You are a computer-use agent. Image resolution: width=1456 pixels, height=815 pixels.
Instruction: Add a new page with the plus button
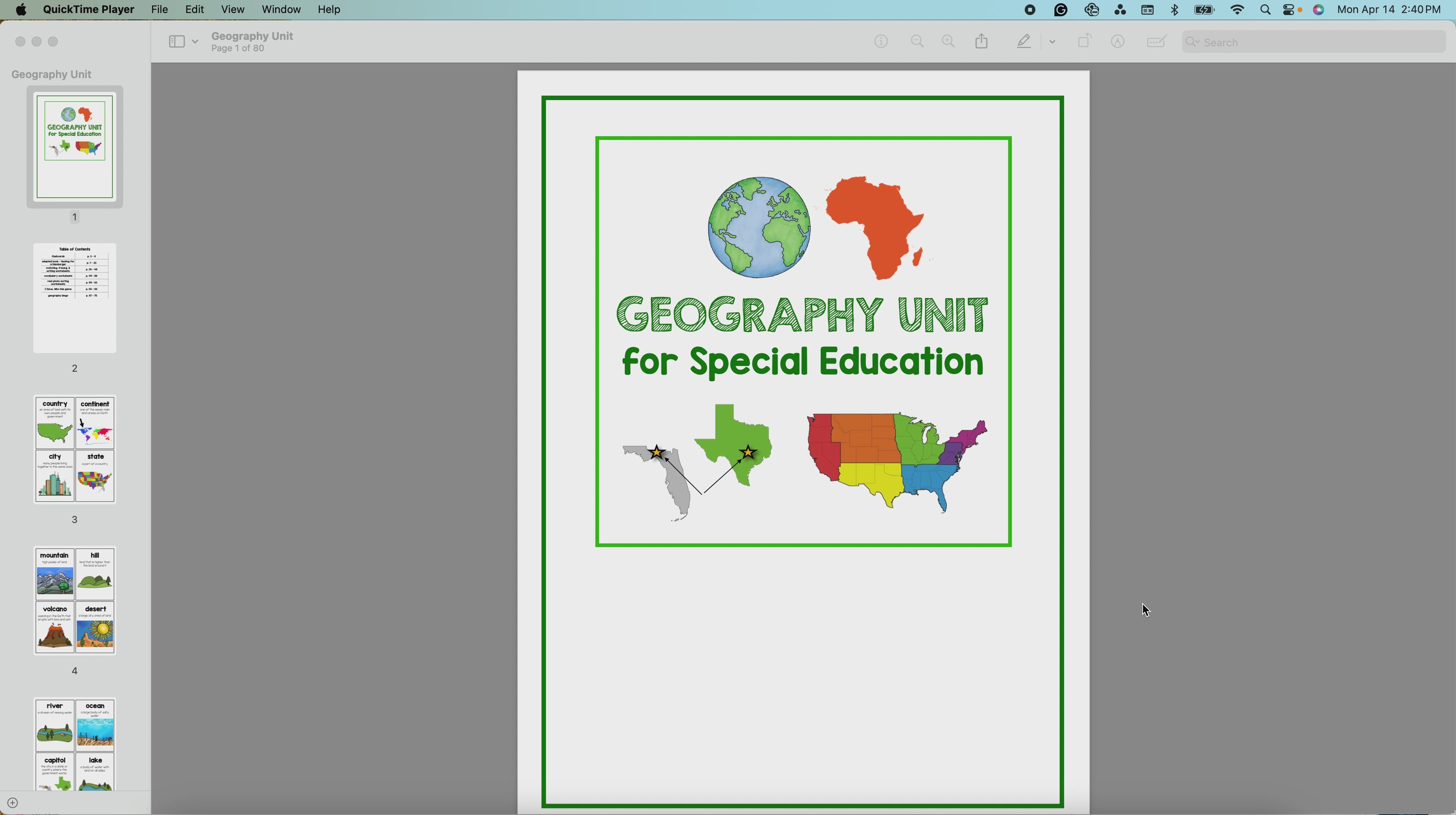13,802
